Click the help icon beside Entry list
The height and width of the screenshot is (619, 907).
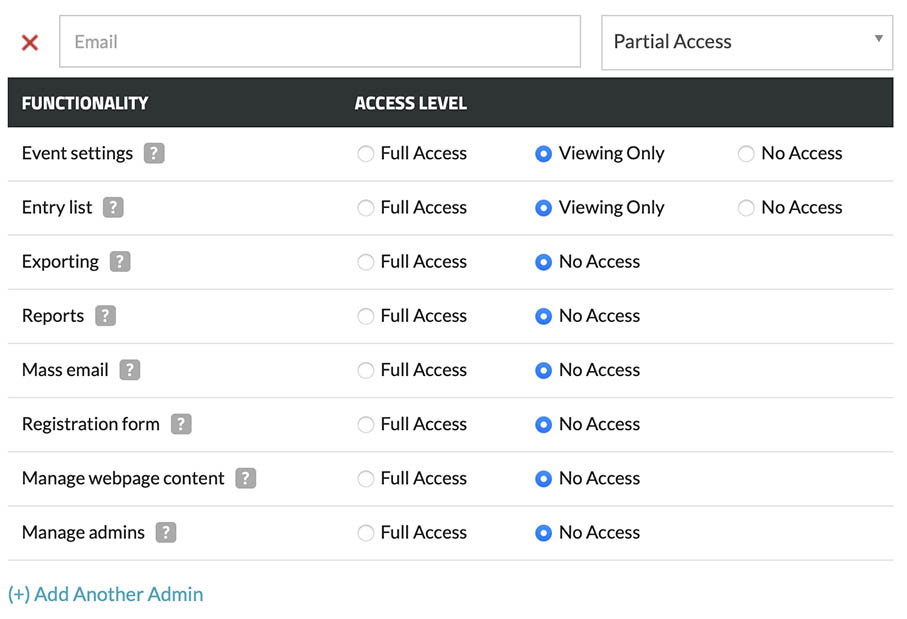(113, 208)
